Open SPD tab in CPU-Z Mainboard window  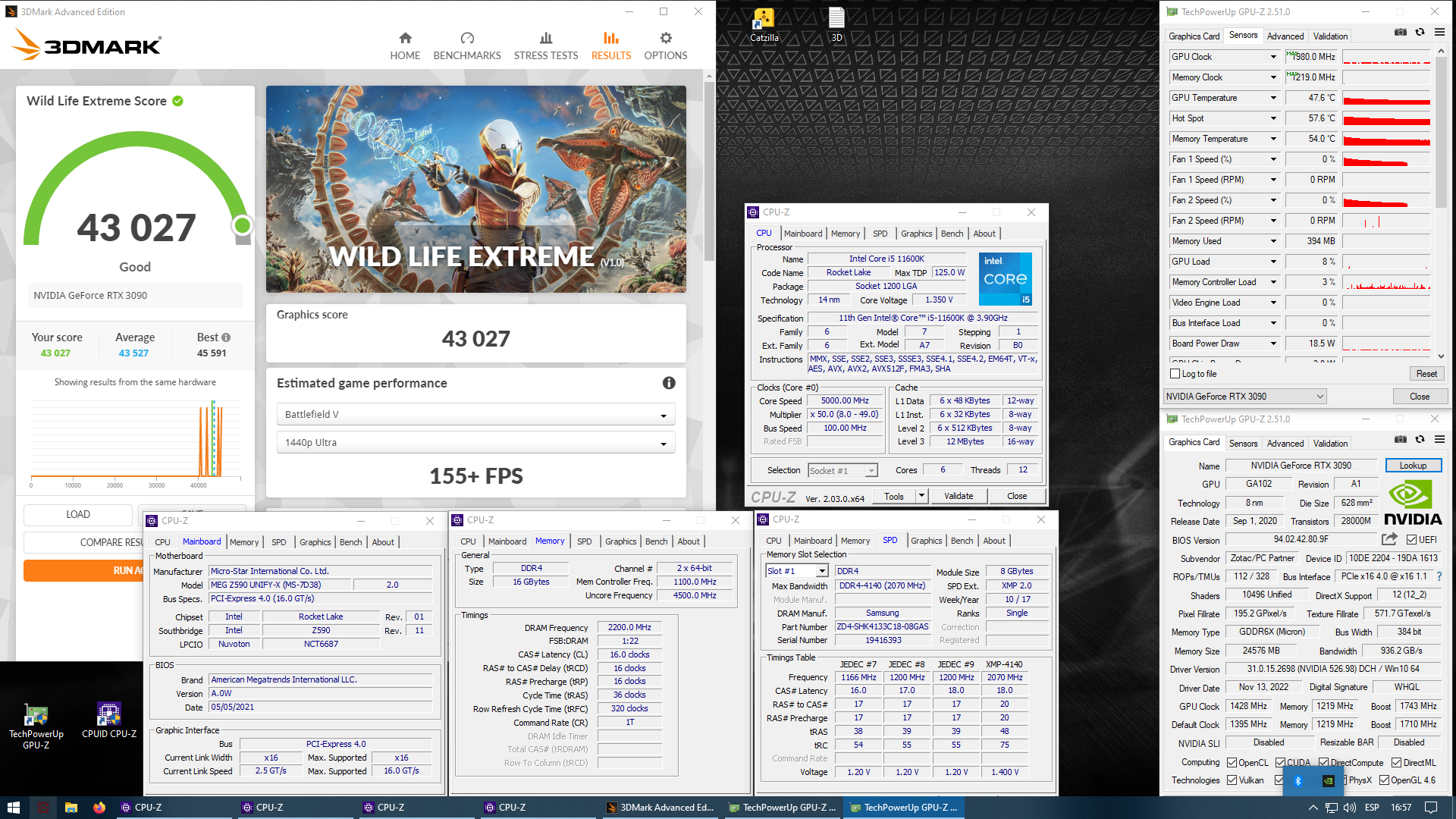point(278,542)
